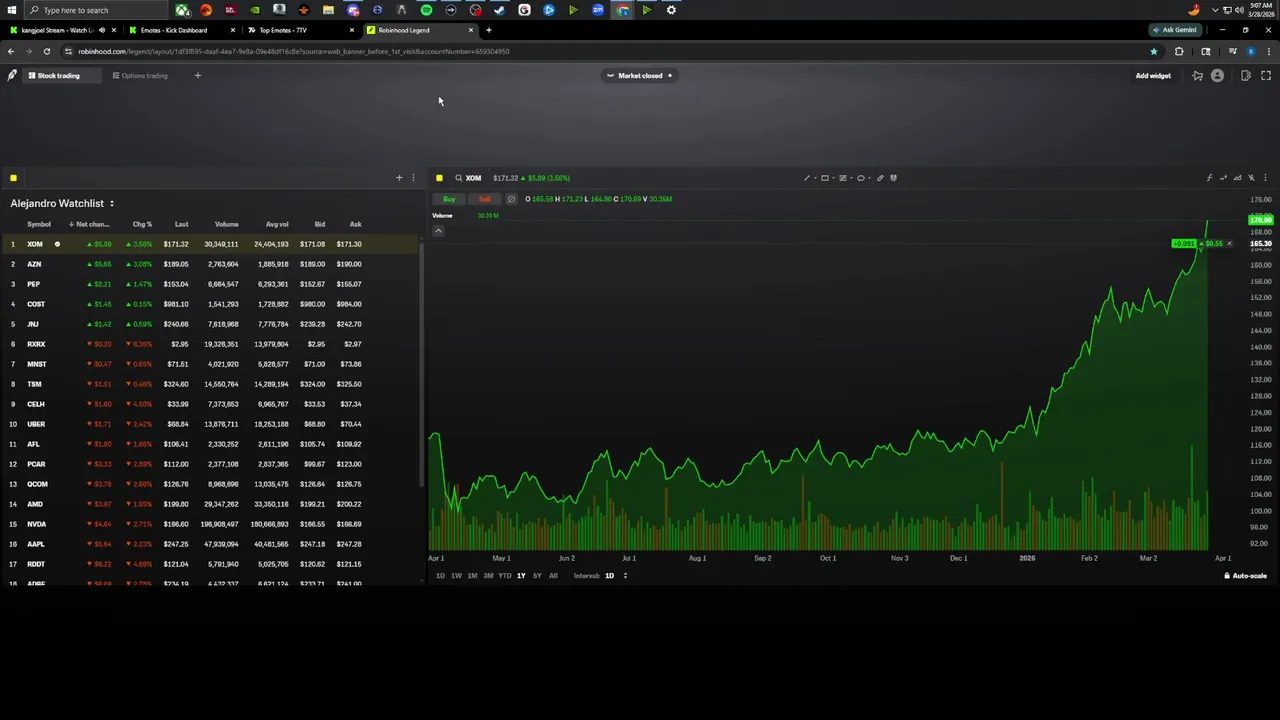
Task: Add a column to the watchlist with plus
Action: [399, 178]
